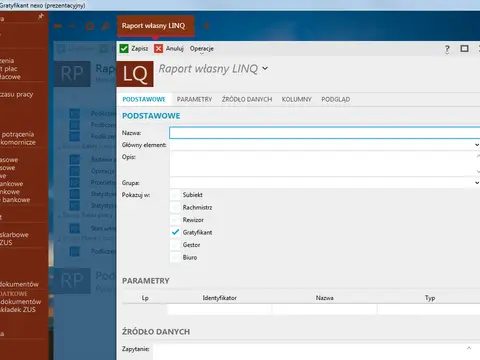Open help via the question mark icon
The height and width of the screenshot is (360, 480).
(x=447, y=49)
